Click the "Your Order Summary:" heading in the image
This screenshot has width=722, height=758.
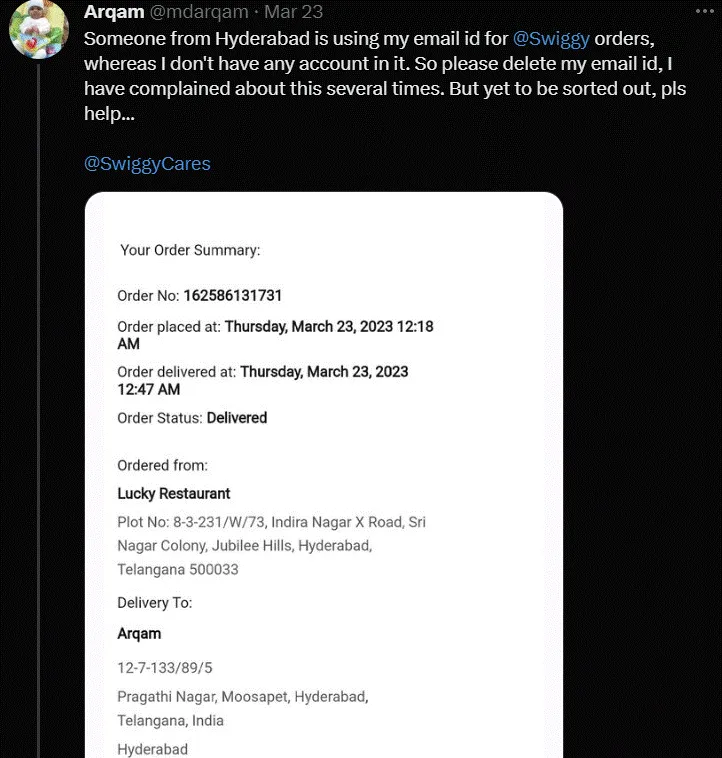pos(190,250)
